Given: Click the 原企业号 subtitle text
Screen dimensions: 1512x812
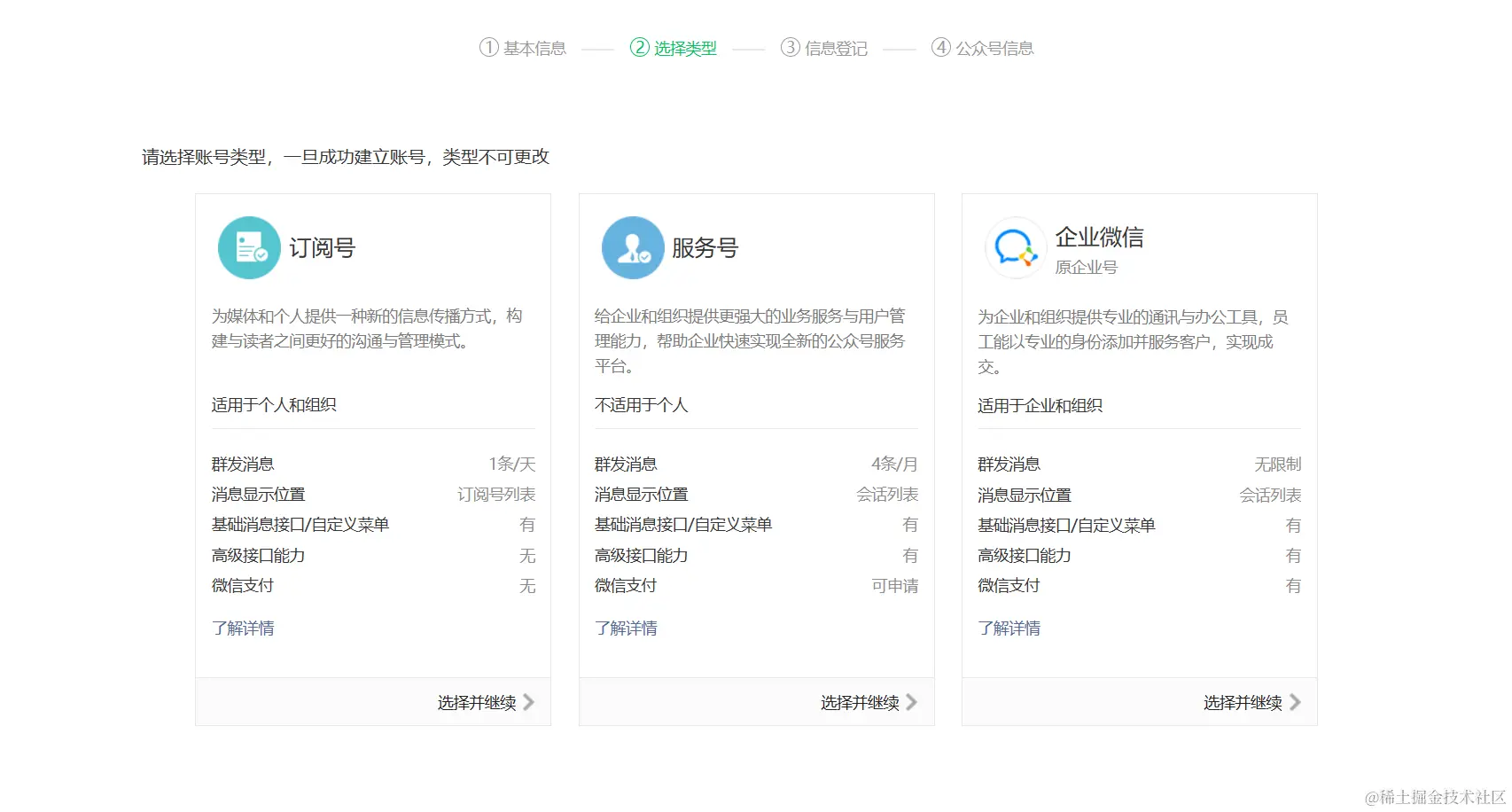Looking at the screenshot, I should click(x=1086, y=268).
